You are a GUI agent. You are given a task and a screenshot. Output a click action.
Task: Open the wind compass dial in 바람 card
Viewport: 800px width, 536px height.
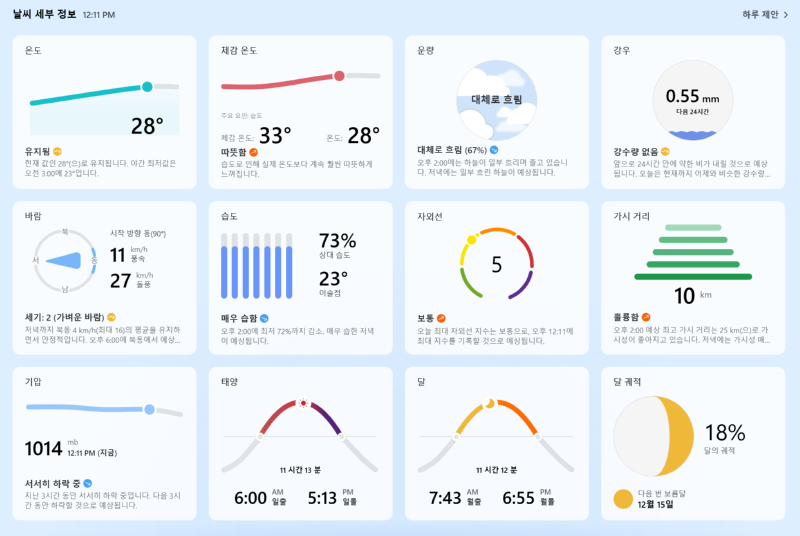(x=65, y=261)
